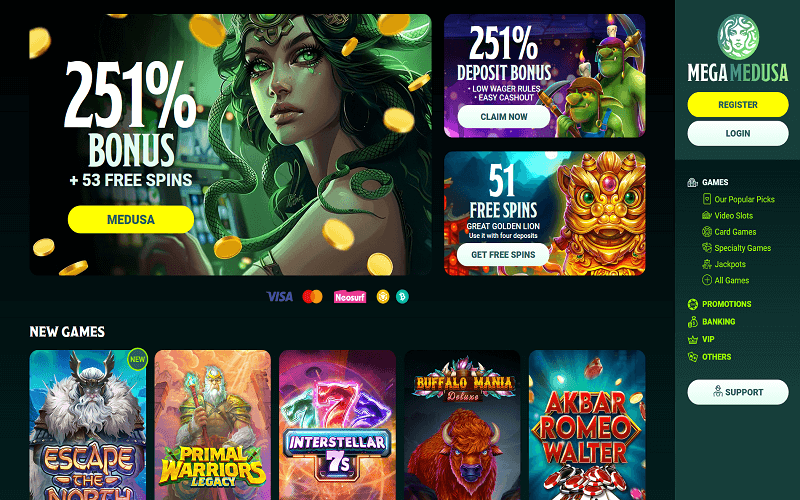800x500 pixels.
Task: Click the Banking money bag icon
Action: point(692,321)
